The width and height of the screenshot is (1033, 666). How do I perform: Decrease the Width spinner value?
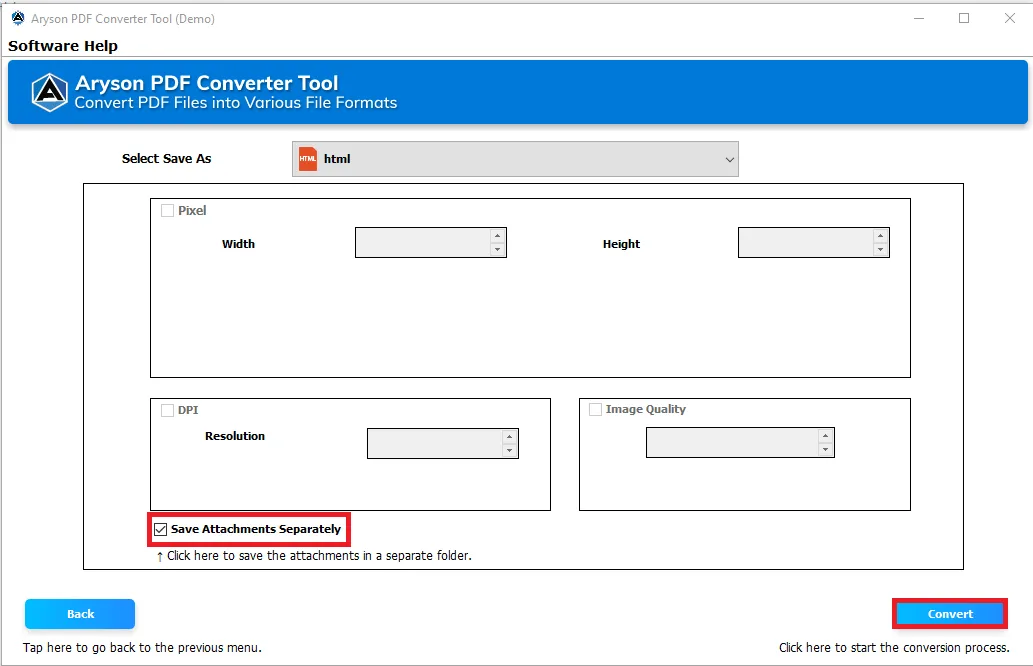(497, 250)
